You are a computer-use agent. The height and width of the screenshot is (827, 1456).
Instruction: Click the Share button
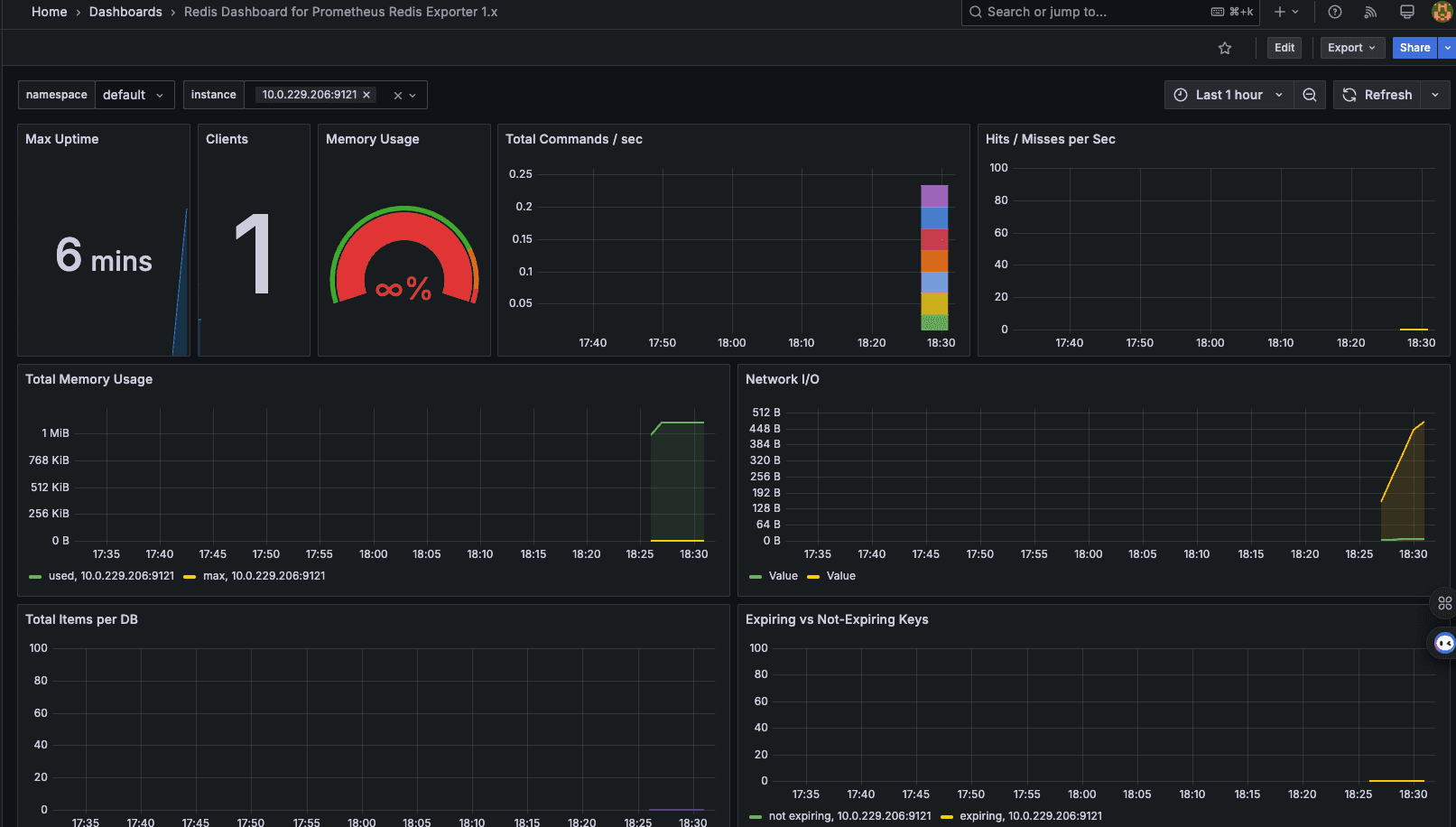click(x=1414, y=47)
